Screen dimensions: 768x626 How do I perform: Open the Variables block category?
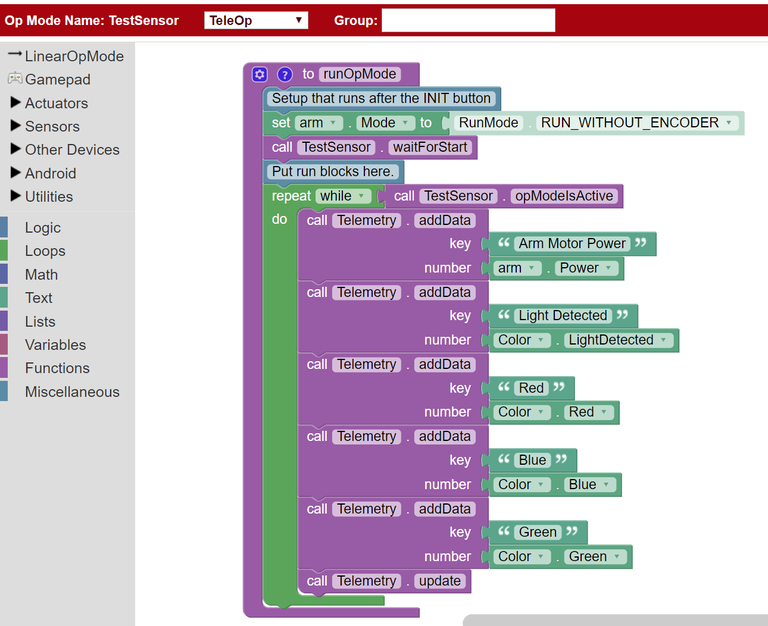(x=55, y=345)
